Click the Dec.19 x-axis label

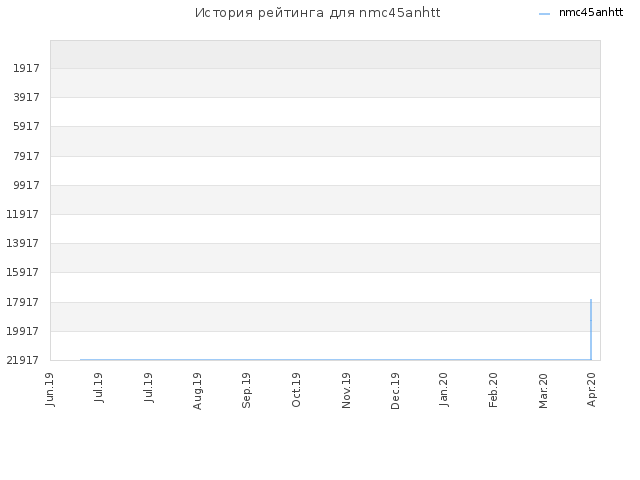pyautogui.click(x=395, y=391)
